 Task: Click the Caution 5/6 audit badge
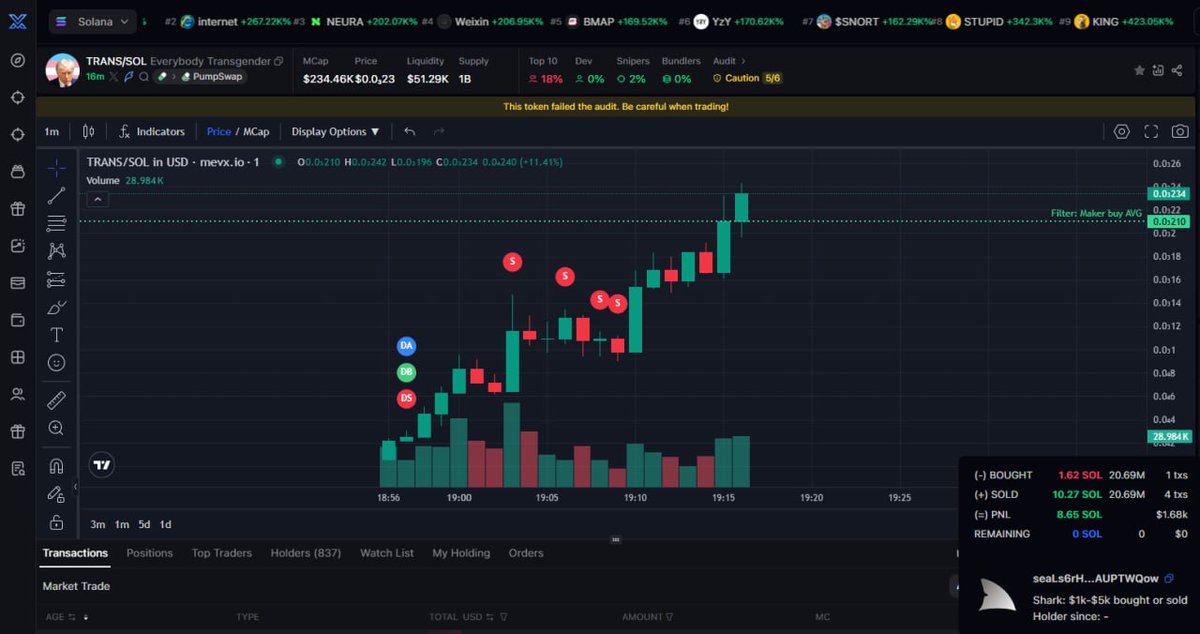[x=747, y=78]
